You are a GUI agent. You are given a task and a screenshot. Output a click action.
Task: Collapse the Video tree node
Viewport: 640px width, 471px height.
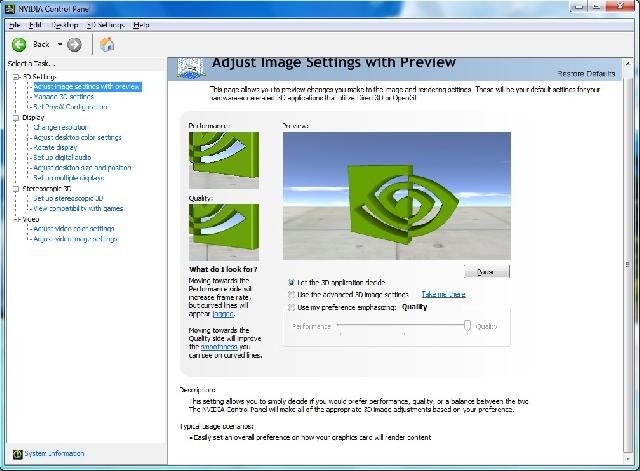pyautogui.click(x=16, y=219)
